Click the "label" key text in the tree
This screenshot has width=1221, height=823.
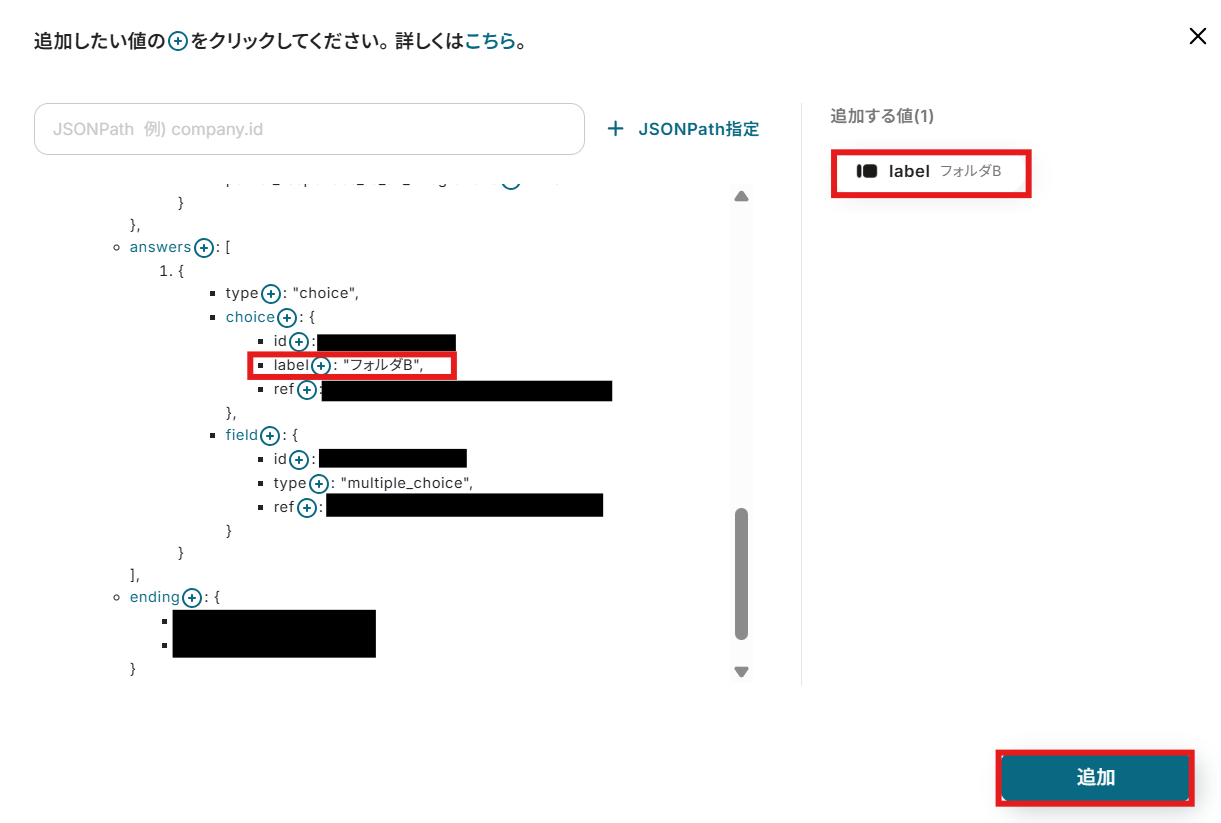click(x=291, y=365)
